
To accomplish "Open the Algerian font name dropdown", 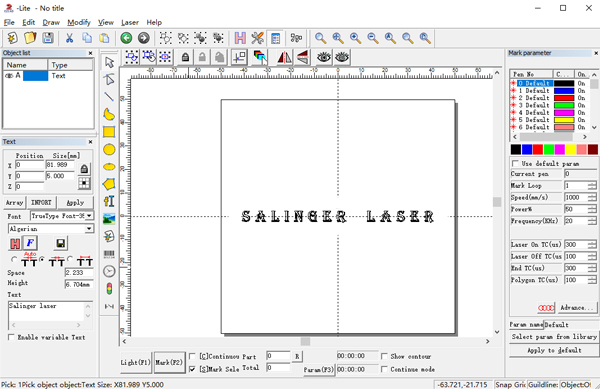I will [x=89, y=229].
